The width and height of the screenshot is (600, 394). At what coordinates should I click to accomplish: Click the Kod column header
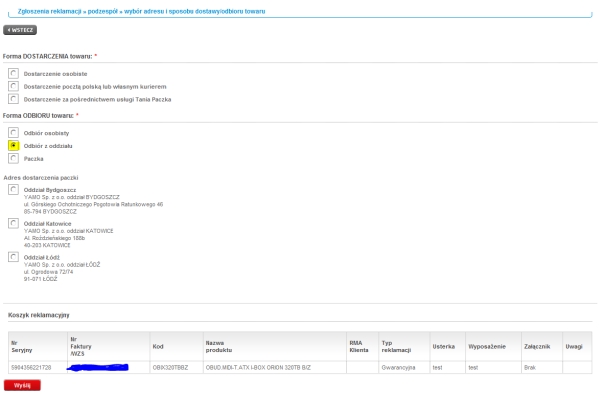point(176,347)
